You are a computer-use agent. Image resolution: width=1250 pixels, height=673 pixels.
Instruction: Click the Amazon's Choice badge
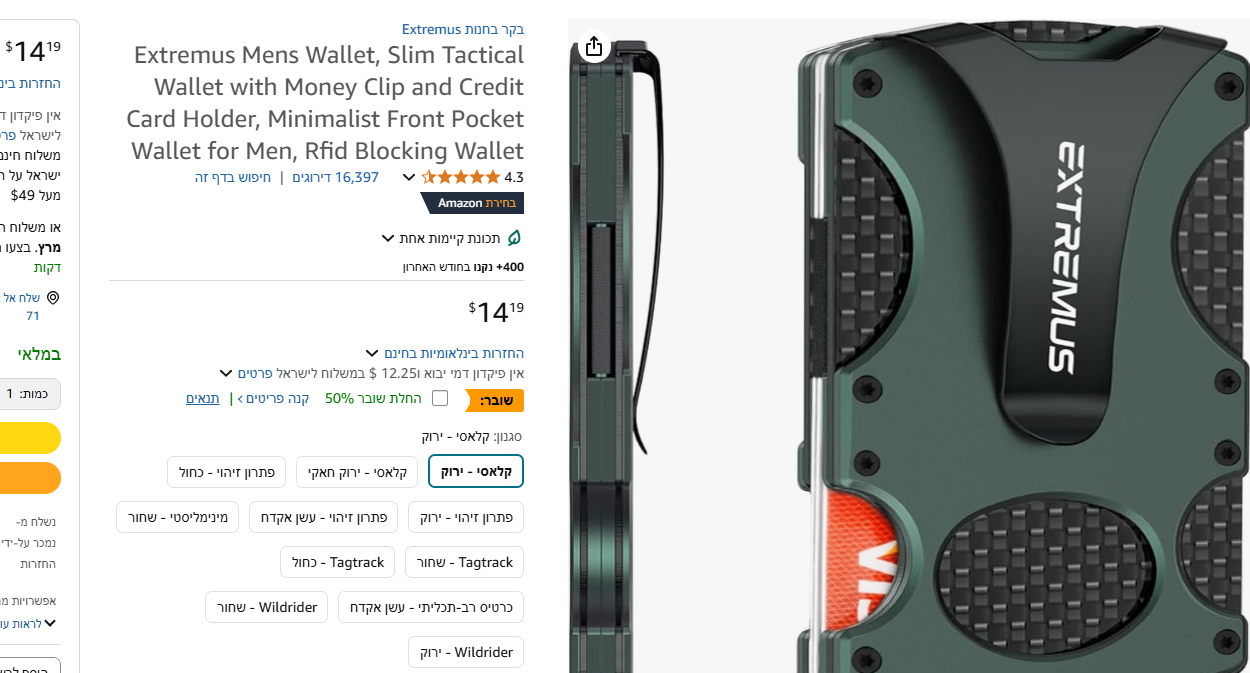(x=472, y=203)
